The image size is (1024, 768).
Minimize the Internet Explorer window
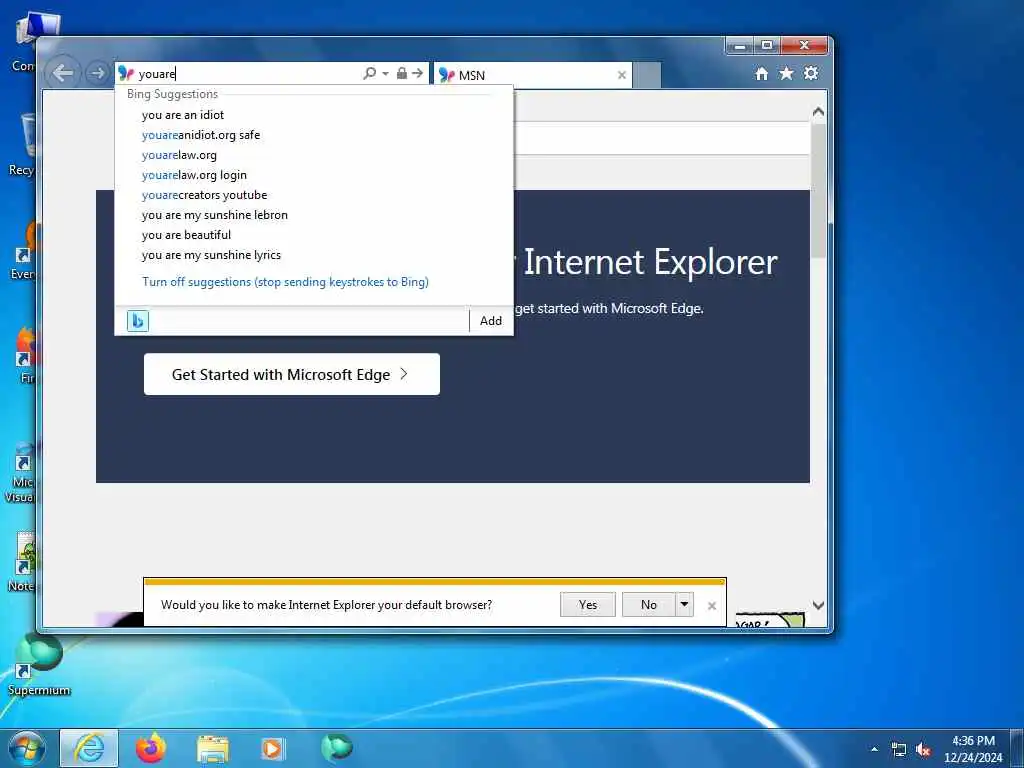[x=739, y=46]
